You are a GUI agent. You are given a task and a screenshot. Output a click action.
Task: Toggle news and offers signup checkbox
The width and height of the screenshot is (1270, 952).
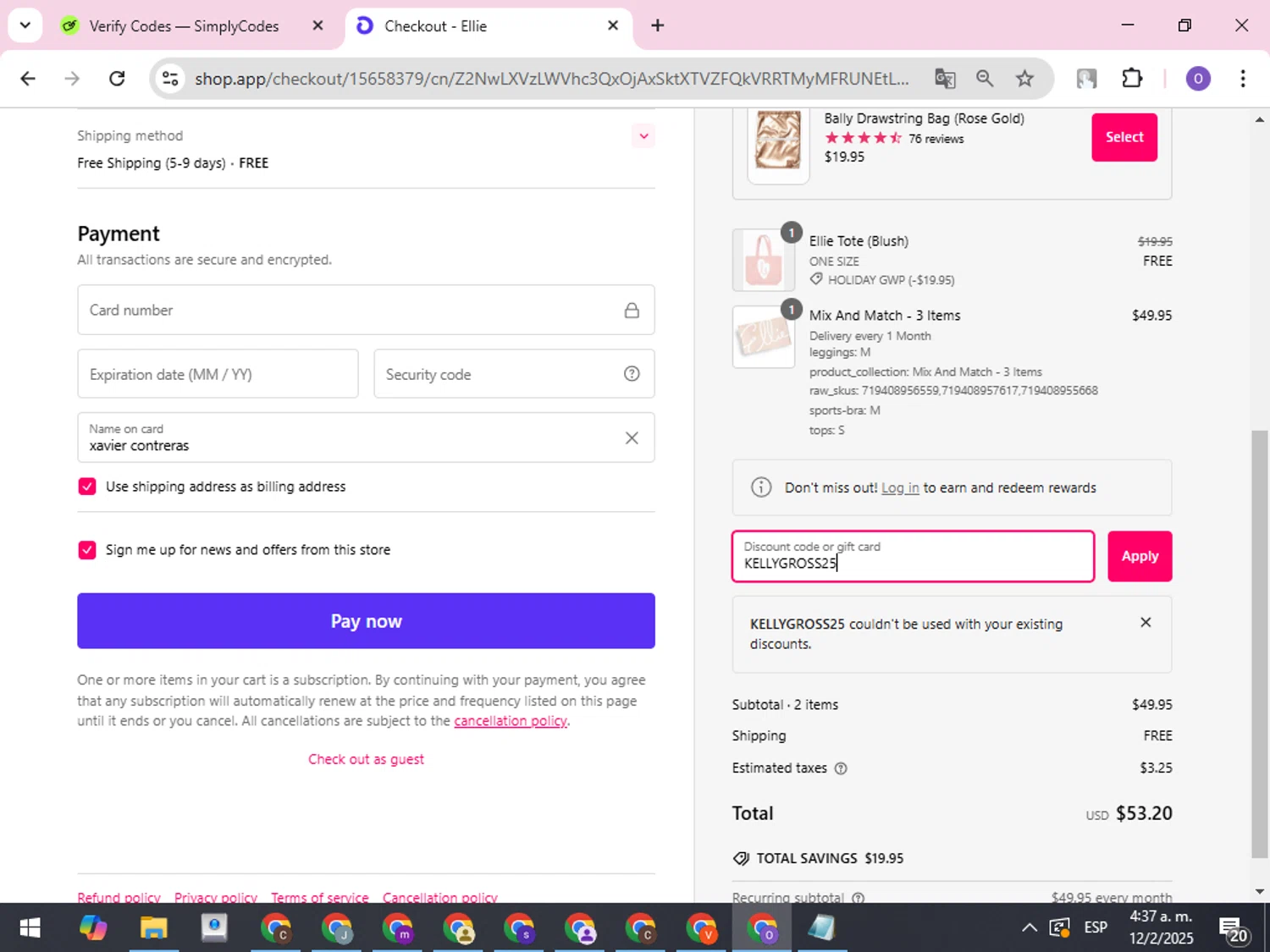click(x=87, y=549)
